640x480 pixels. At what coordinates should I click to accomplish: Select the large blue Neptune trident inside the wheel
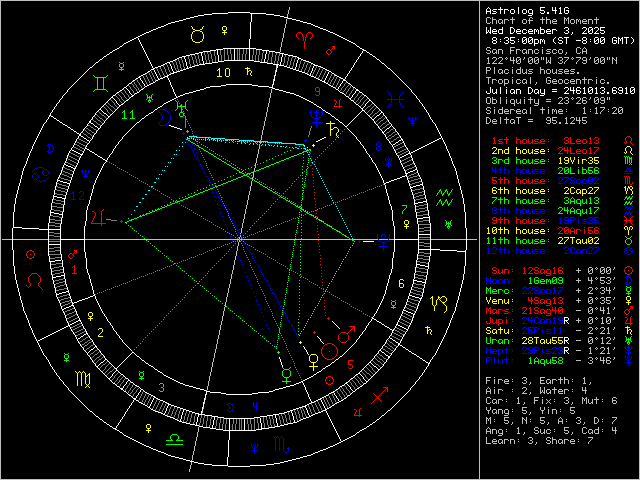tap(316, 117)
